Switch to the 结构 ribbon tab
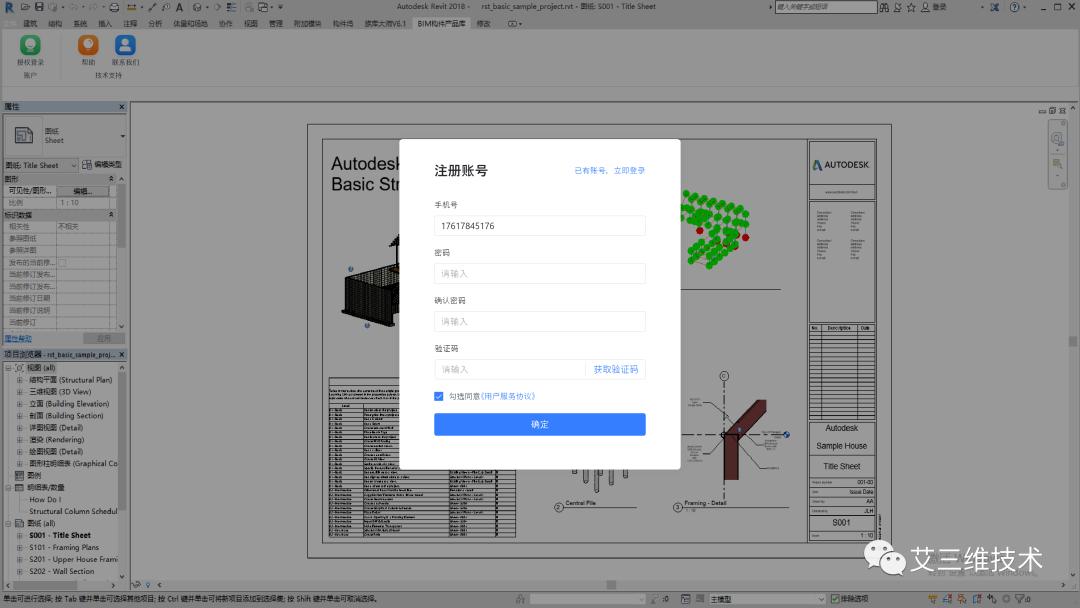Image resolution: width=1080 pixels, height=608 pixels. point(54,23)
